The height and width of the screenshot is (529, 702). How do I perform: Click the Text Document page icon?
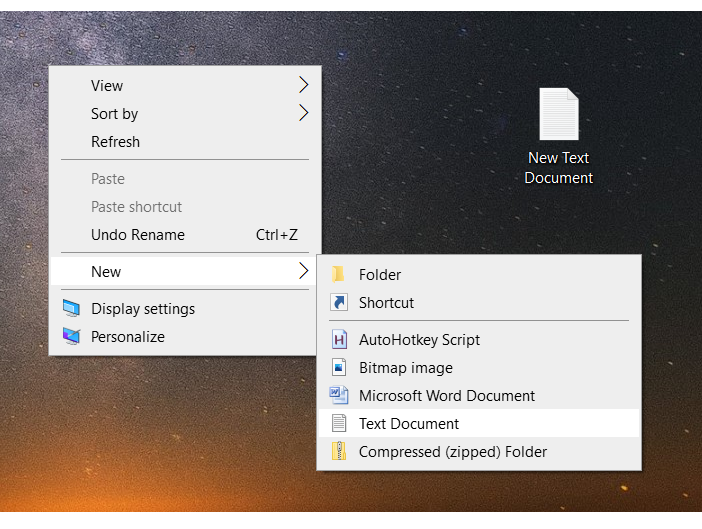click(x=339, y=423)
